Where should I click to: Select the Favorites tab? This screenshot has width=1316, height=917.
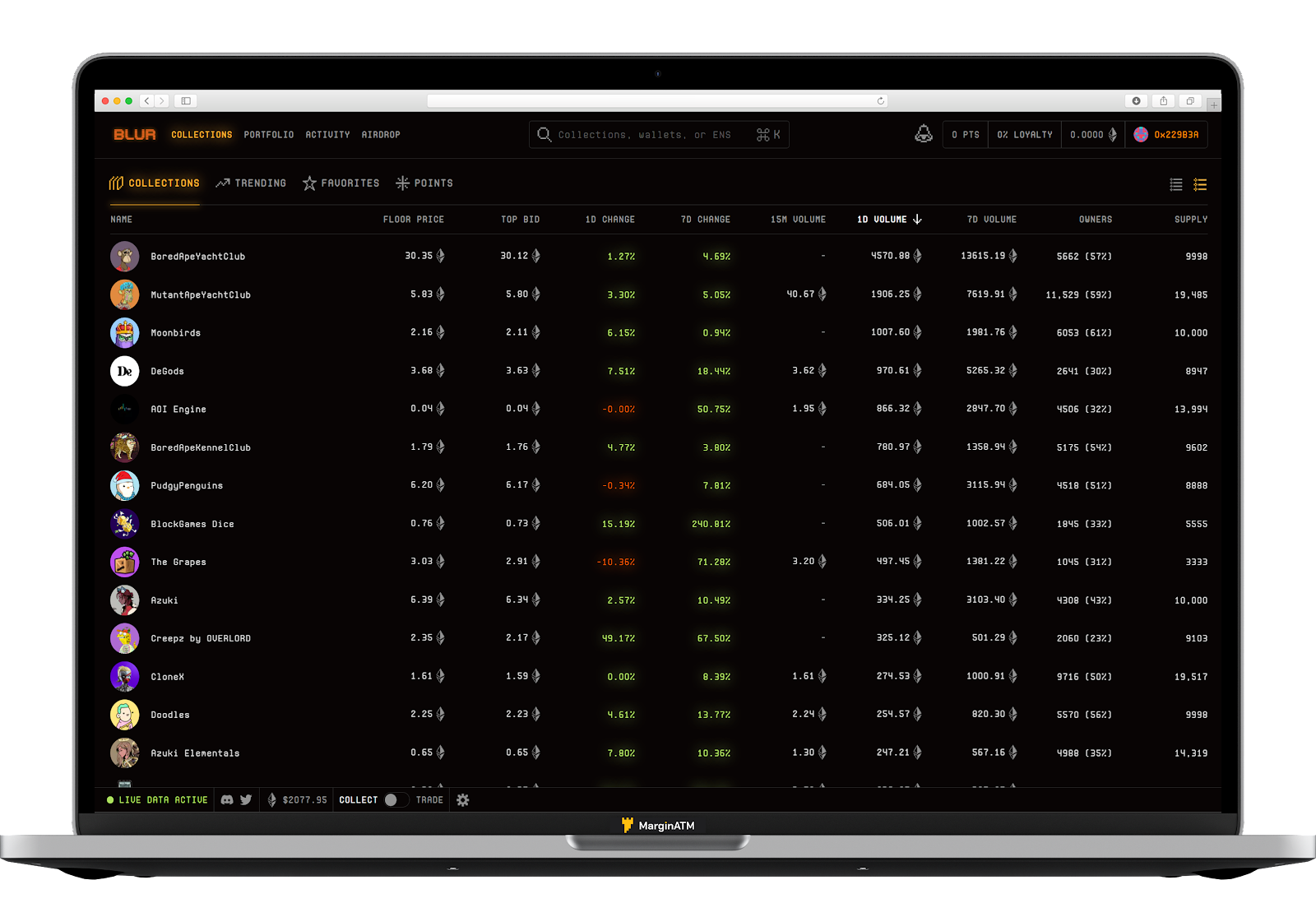point(341,183)
